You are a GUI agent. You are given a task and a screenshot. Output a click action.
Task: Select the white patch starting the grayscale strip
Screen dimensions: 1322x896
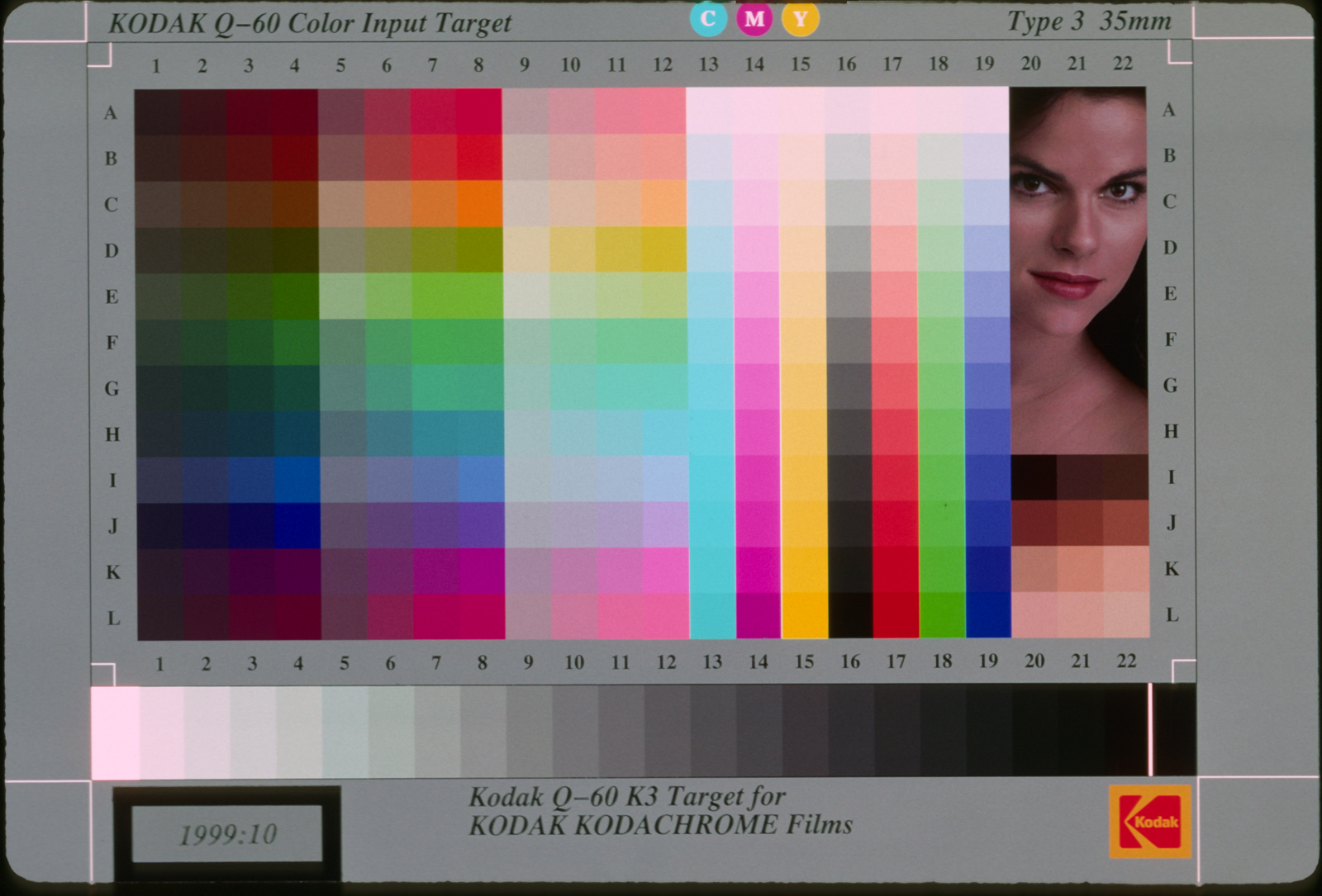pos(115,732)
